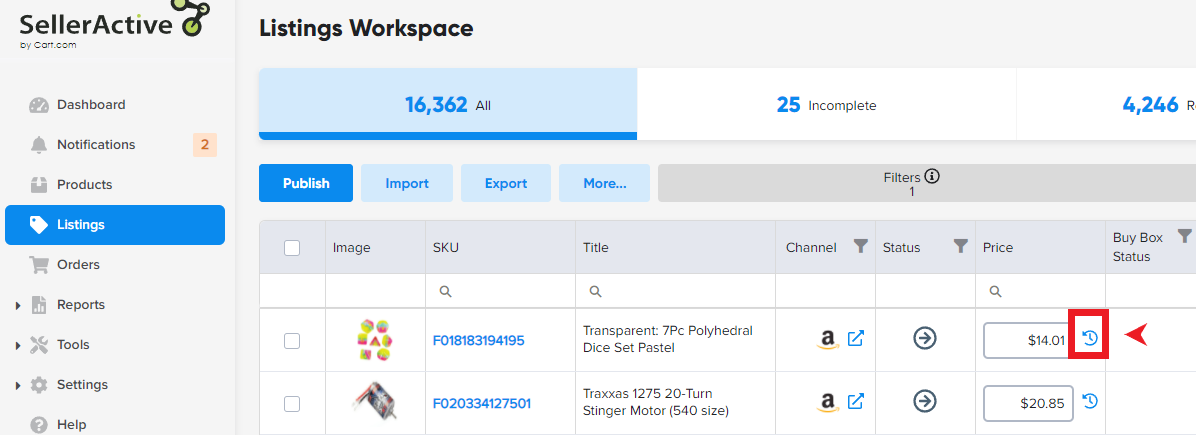
Task: Expand the Tools sidebar section
Action: pos(18,345)
